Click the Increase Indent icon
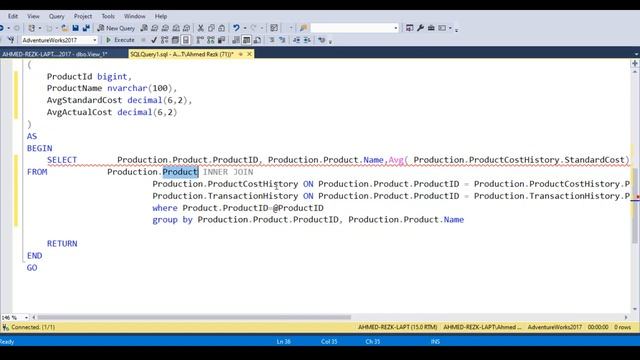Screen dimensions: 640x360 307,40
